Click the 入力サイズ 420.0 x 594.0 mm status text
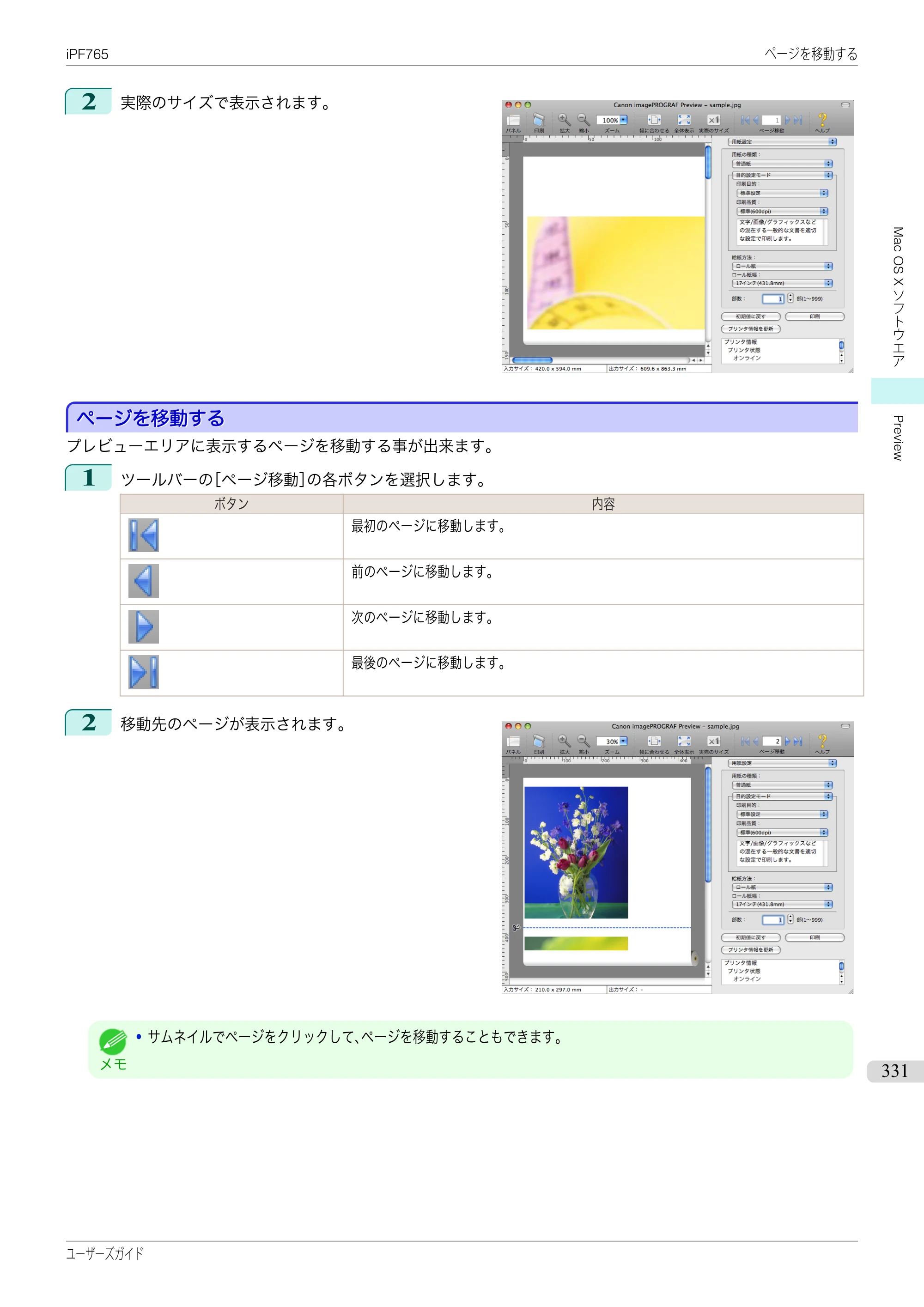Image resolution: width=924 pixels, height=1307 pixels. (x=542, y=369)
